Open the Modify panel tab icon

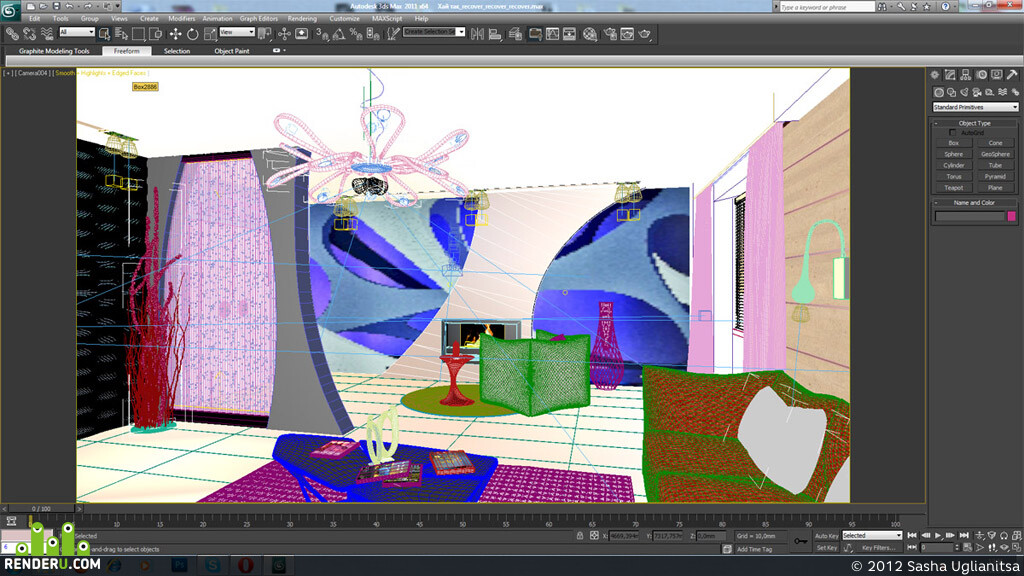(950, 75)
